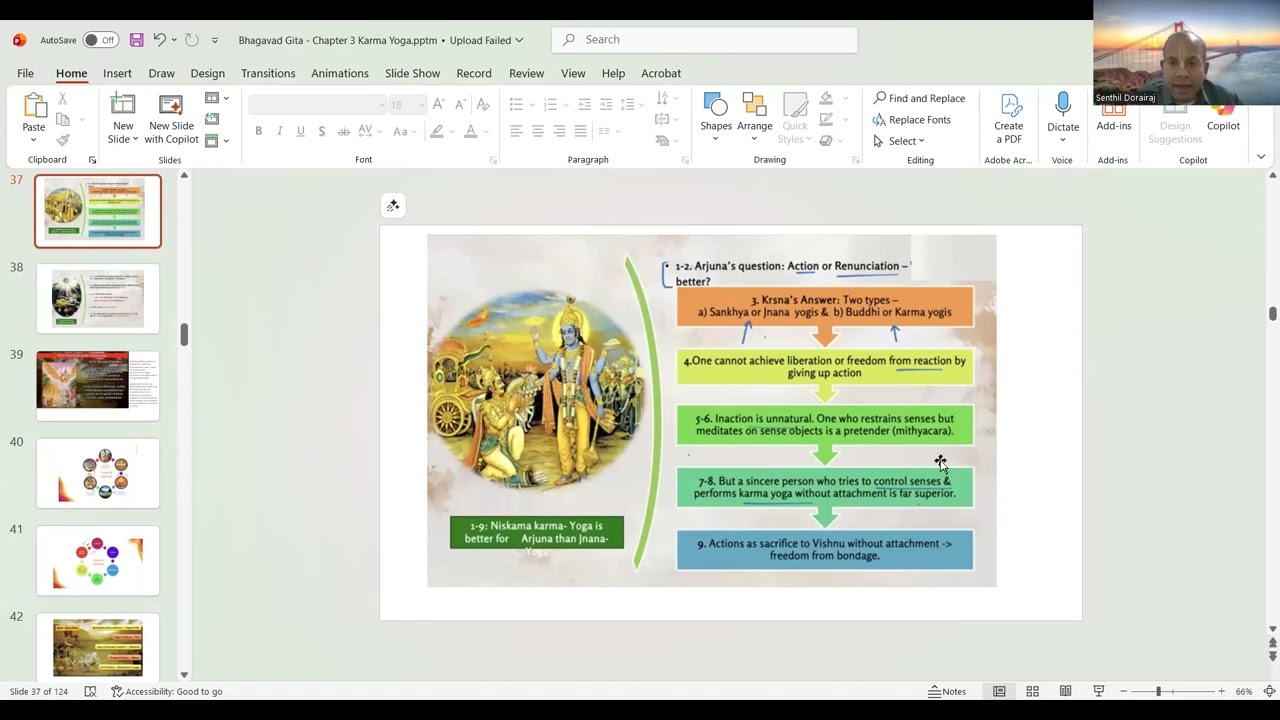Click the Paste clipboard icon
This screenshot has height=720, width=1280.
click(x=34, y=106)
